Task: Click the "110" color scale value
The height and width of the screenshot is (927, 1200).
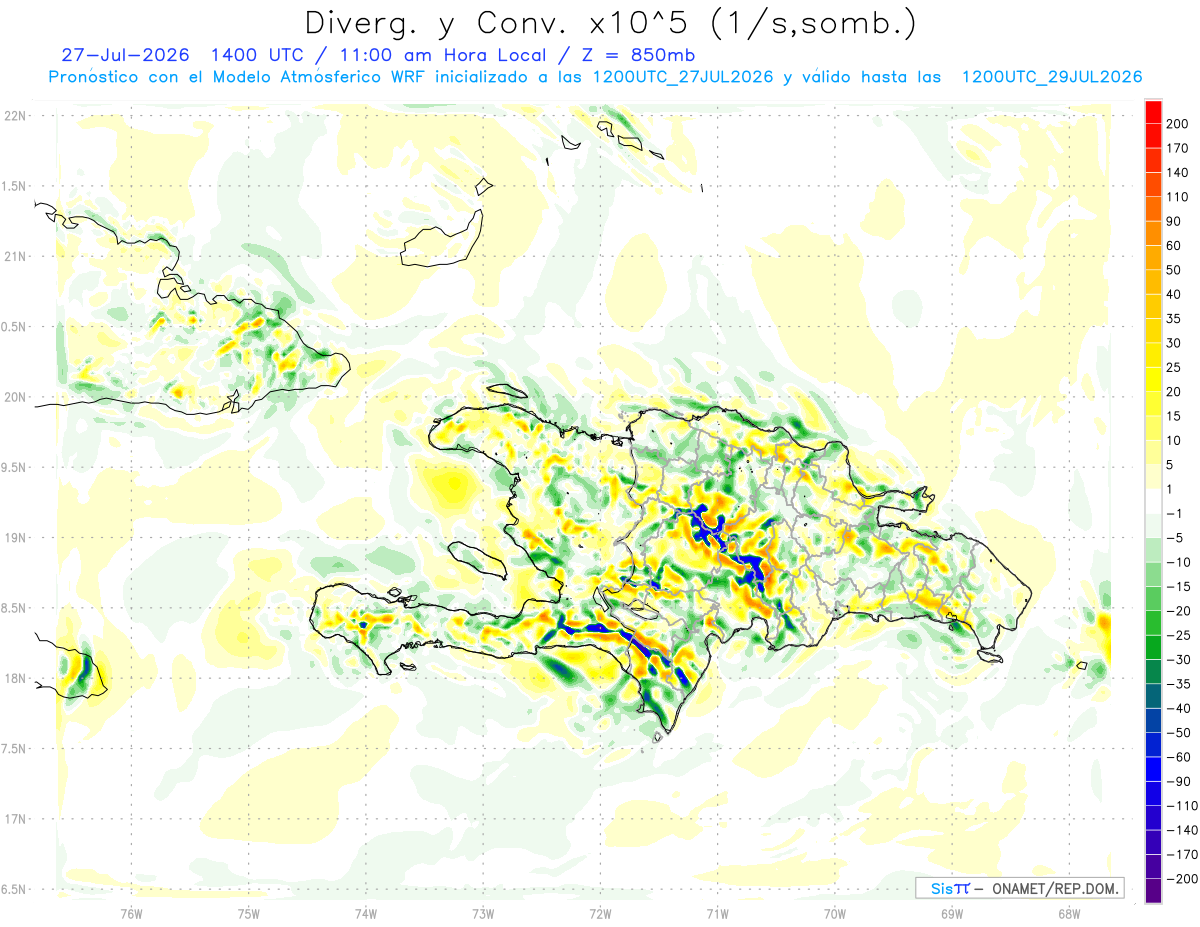Action: coord(1178,197)
